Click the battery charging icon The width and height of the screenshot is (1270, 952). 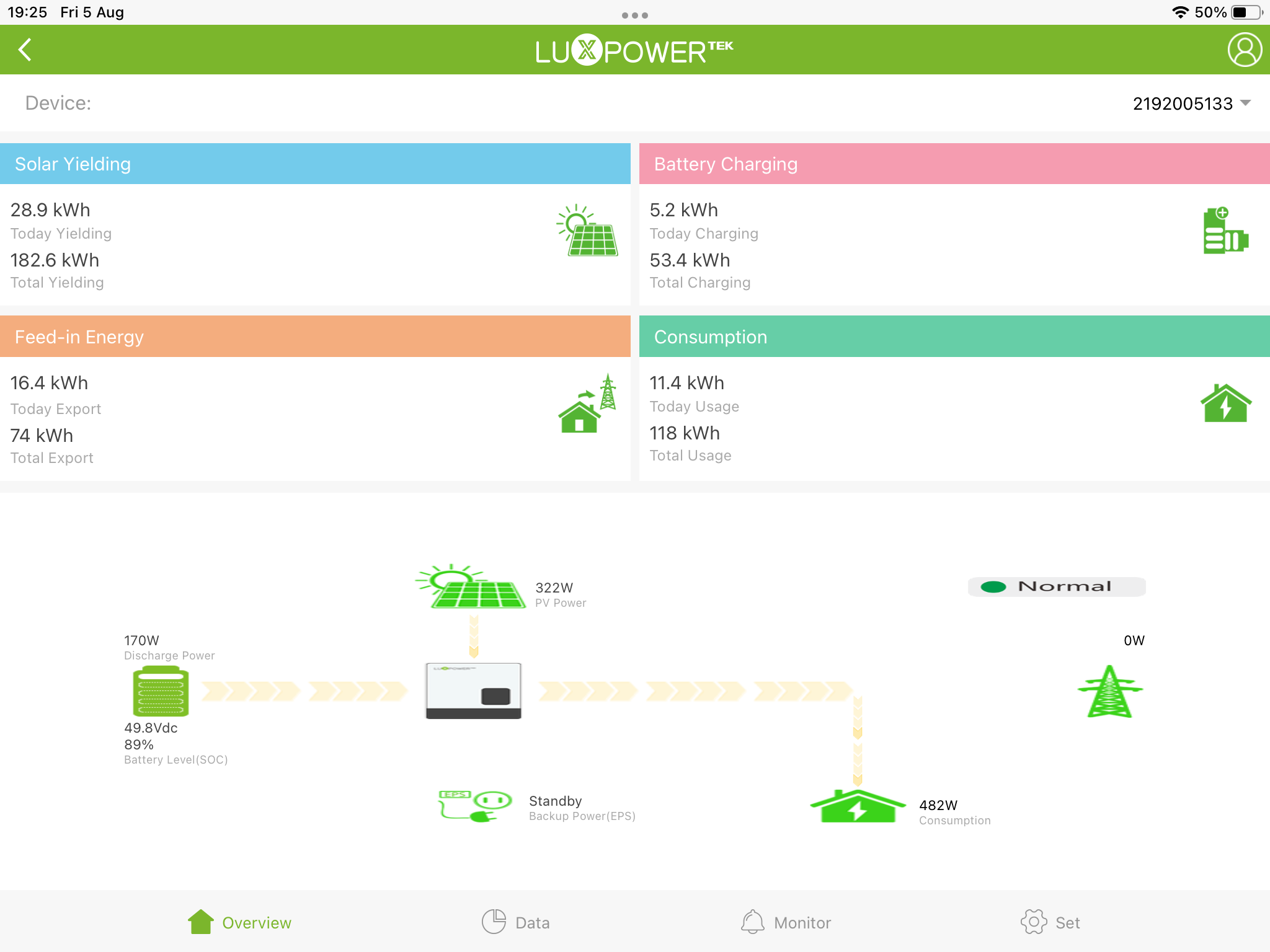pos(1225,231)
